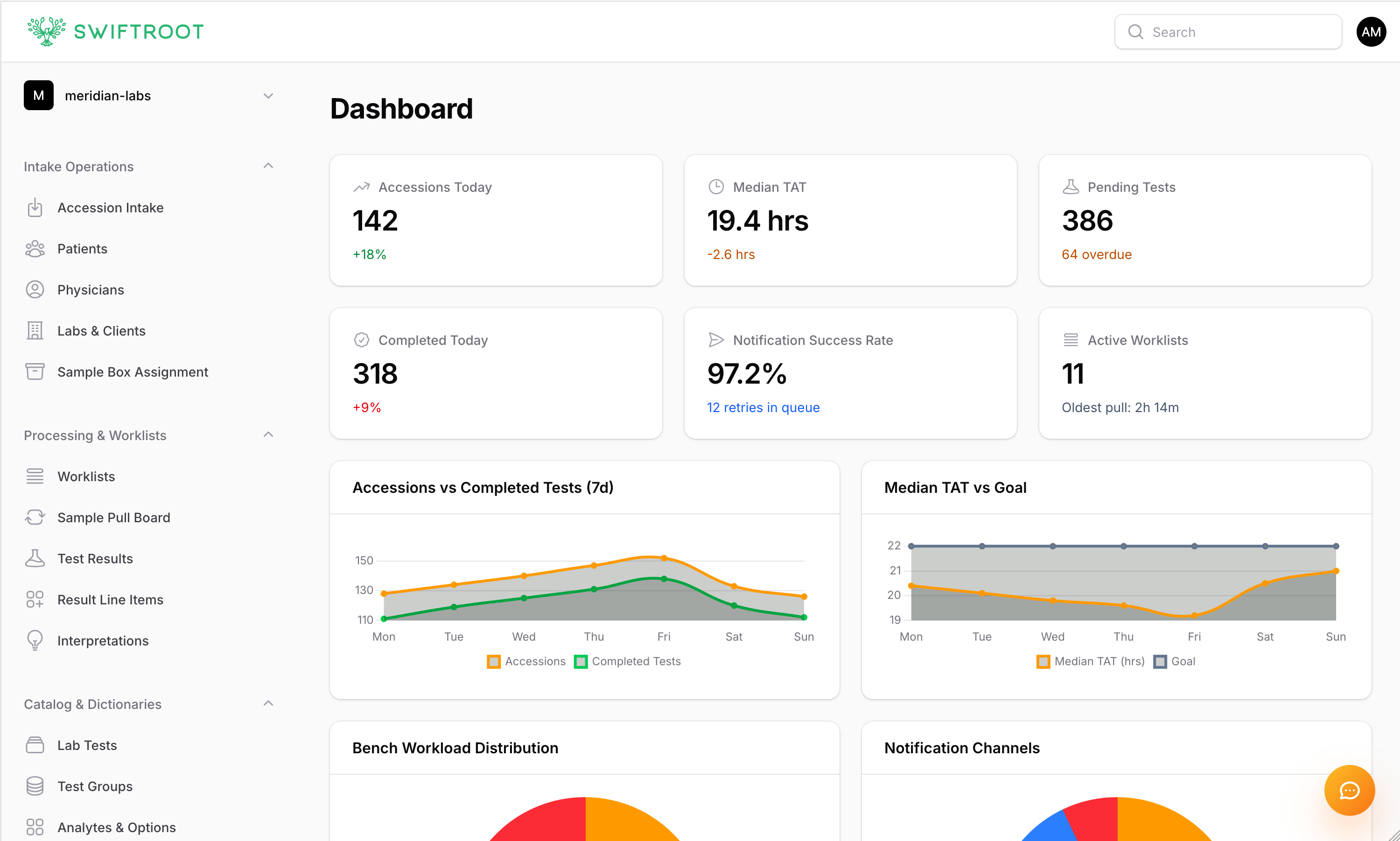Click the Test Groups database icon
This screenshot has width=1400, height=841.
coord(35,786)
